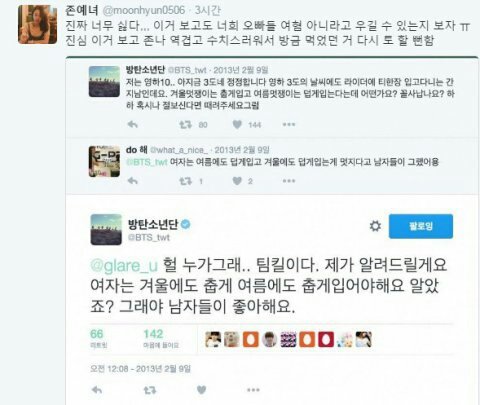Reply to the first 방탄소년단 tweet
Viewport: 480px width, 405px height.
point(133,125)
